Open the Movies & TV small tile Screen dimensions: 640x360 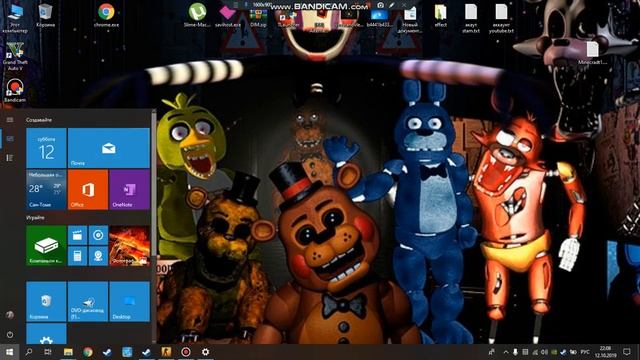click(x=78, y=235)
